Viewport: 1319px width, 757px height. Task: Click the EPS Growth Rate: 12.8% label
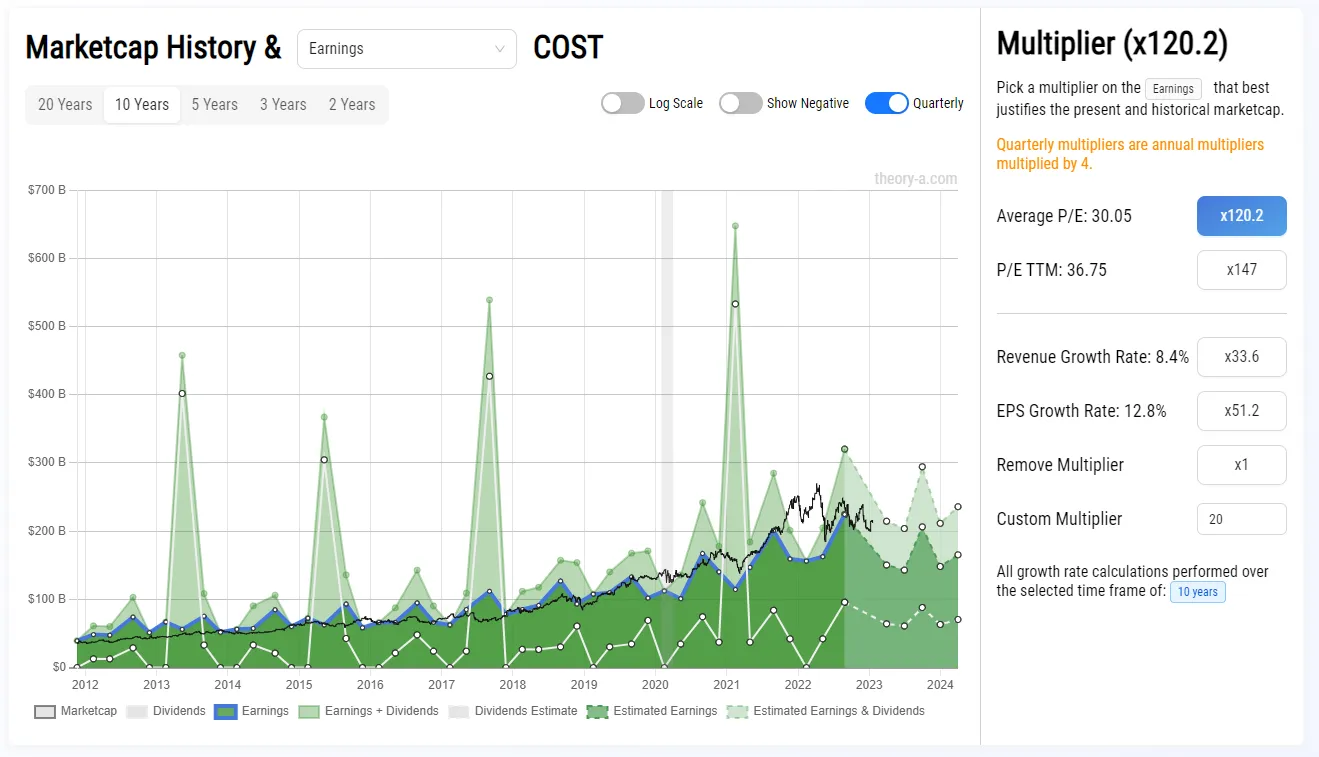pyautogui.click(x=1081, y=411)
